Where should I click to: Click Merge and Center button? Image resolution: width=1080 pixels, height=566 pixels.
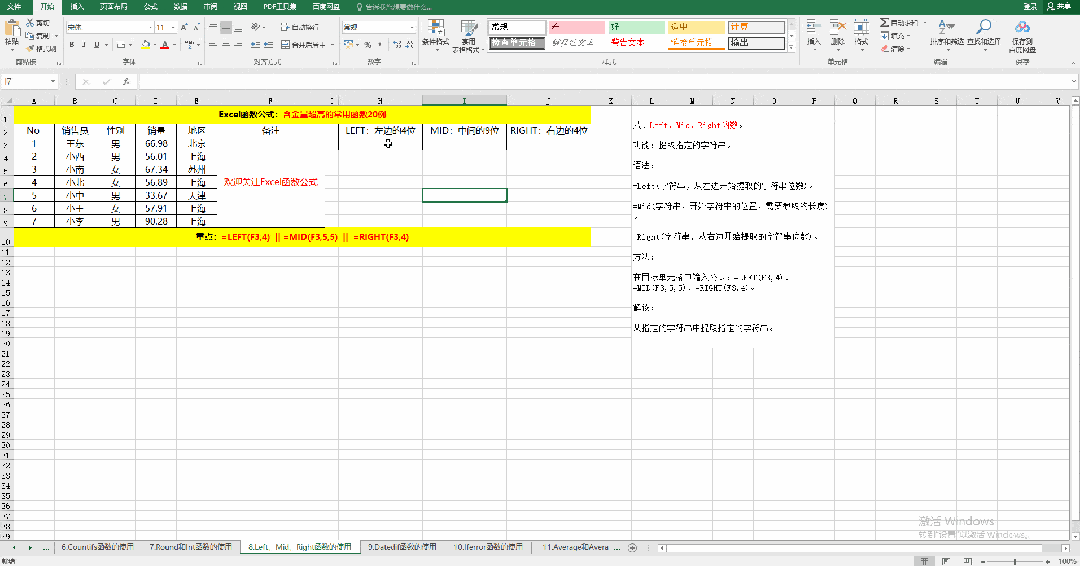click(x=304, y=45)
